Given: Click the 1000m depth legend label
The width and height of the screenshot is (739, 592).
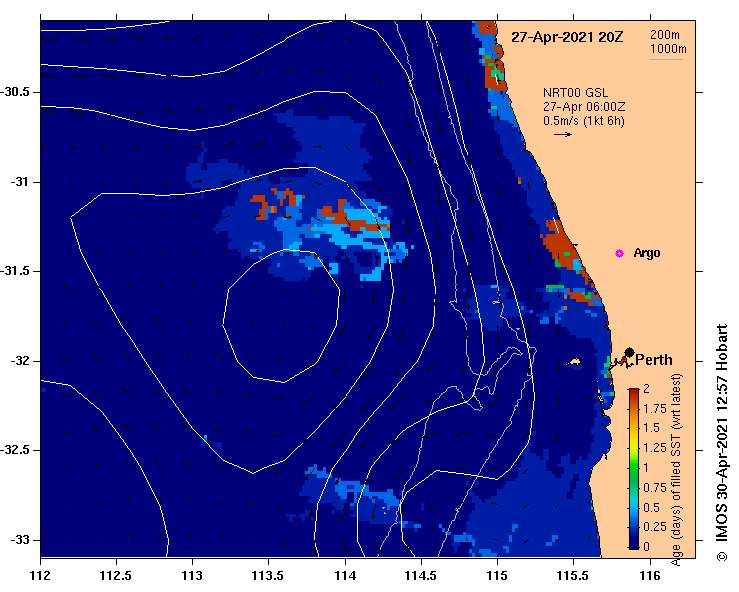Looking at the screenshot, I should click(668, 49).
